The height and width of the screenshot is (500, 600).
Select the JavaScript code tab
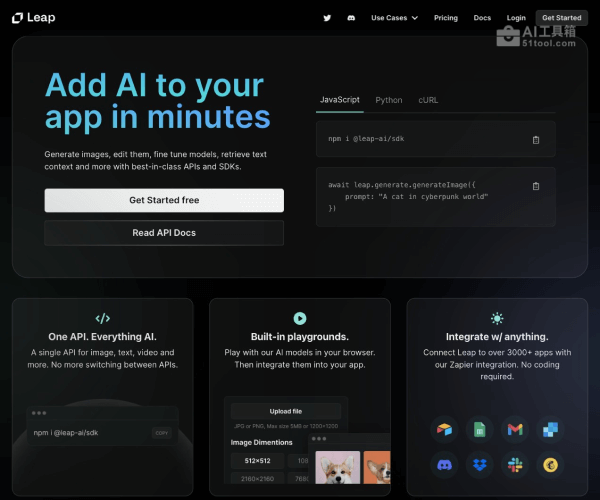pyautogui.click(x=339, y=100)
